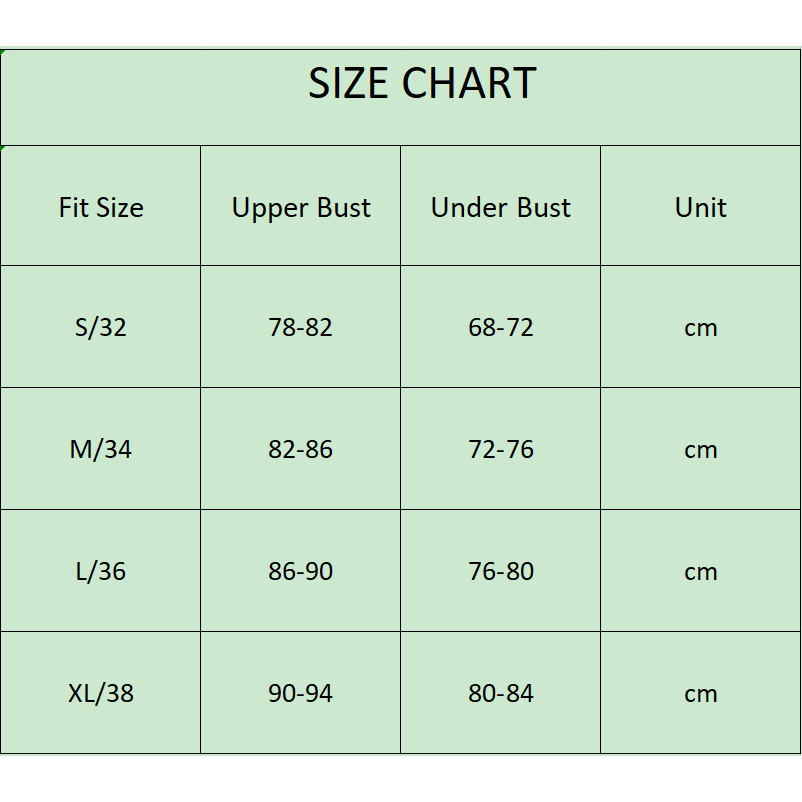Click the S/32 size cell
The width and height of the screenshot is (802, 802).
pos(101,327)
